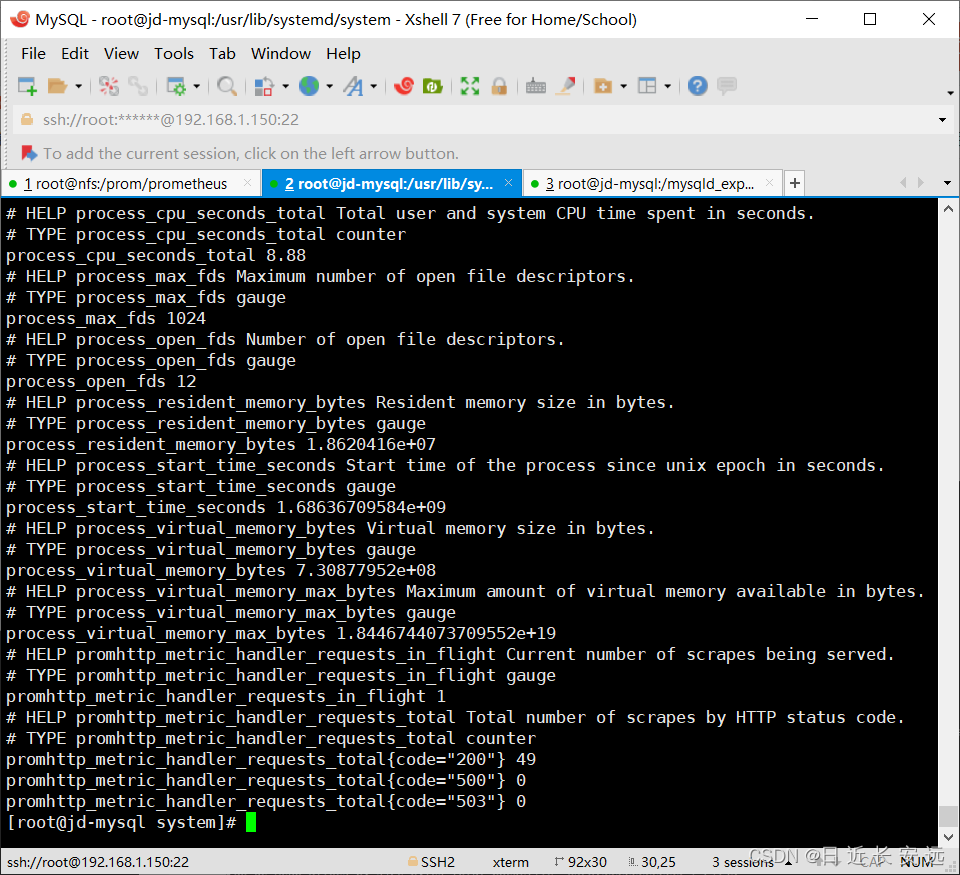
Task: Click the terminal prompt [root@jd-mysql system]#
Action: pos(121,822)
